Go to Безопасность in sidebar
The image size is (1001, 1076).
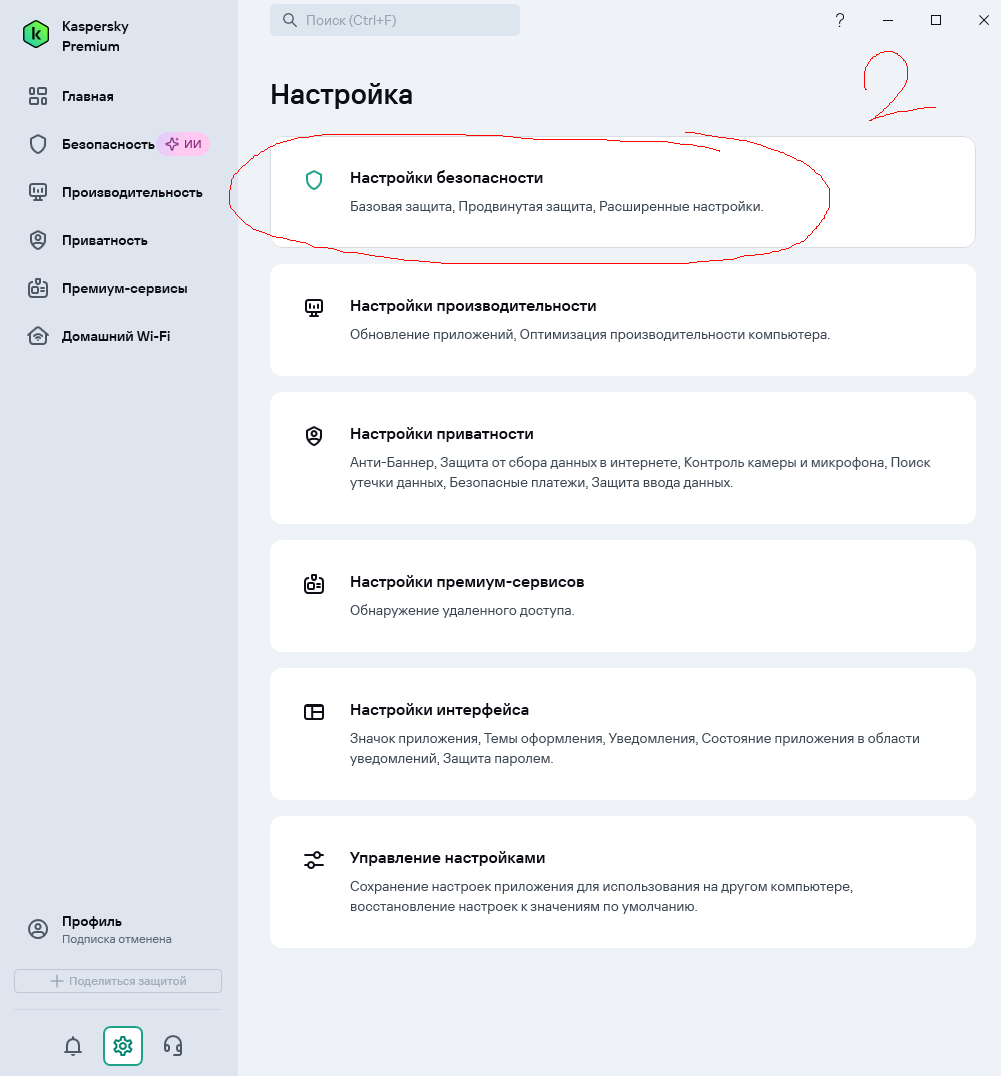[108, 144]
